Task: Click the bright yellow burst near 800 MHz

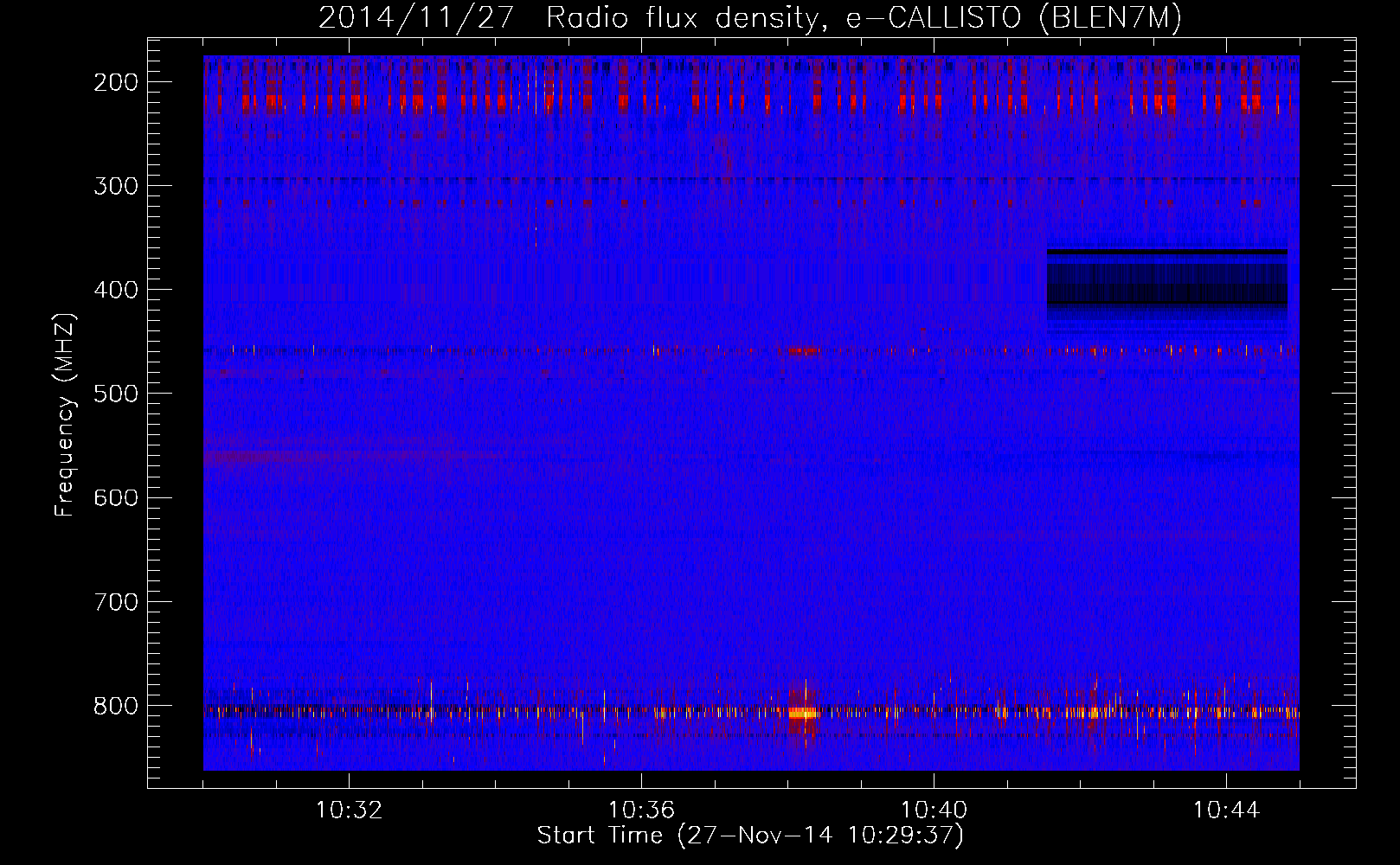Action: (804, 713)
